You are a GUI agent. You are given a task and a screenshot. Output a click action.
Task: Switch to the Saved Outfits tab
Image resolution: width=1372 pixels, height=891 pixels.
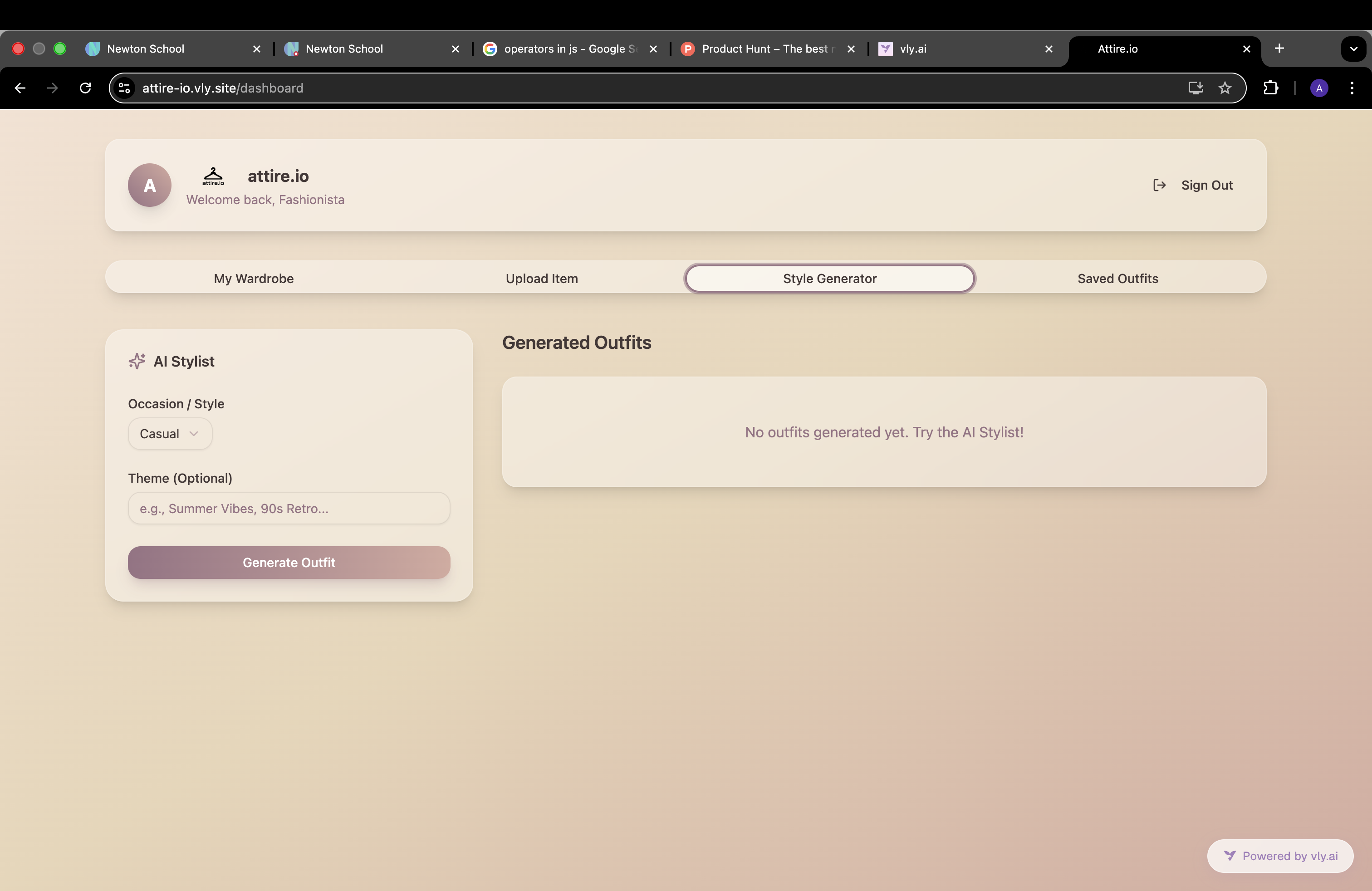pos(1117,279)
